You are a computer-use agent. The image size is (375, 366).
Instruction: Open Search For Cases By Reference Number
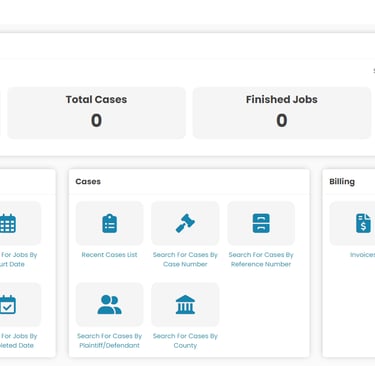[261, 259]
